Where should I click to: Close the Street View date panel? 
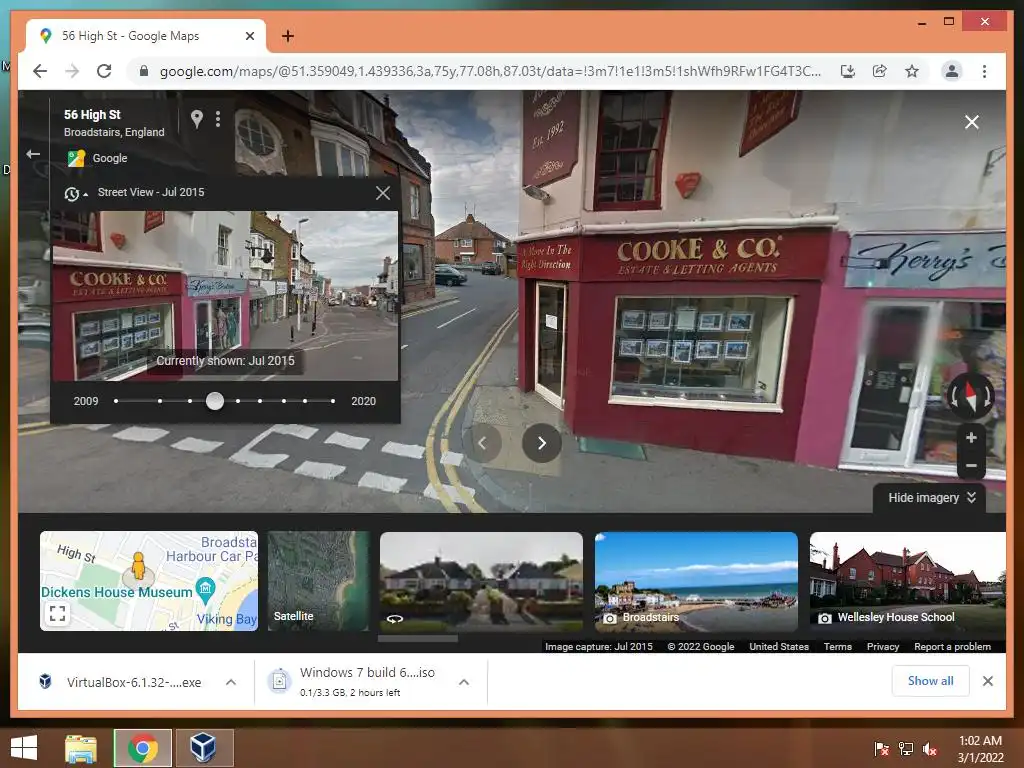[383, 193]
